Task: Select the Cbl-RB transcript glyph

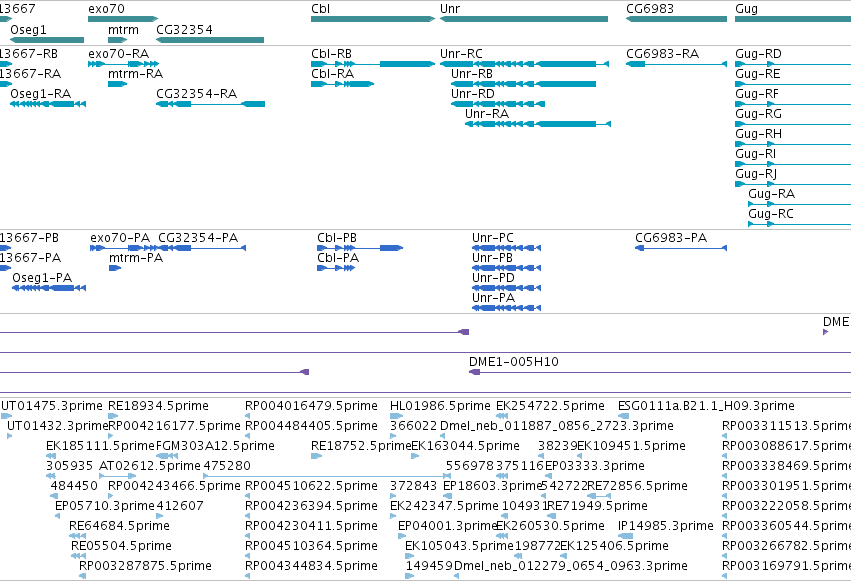Action: coord(373,64)
